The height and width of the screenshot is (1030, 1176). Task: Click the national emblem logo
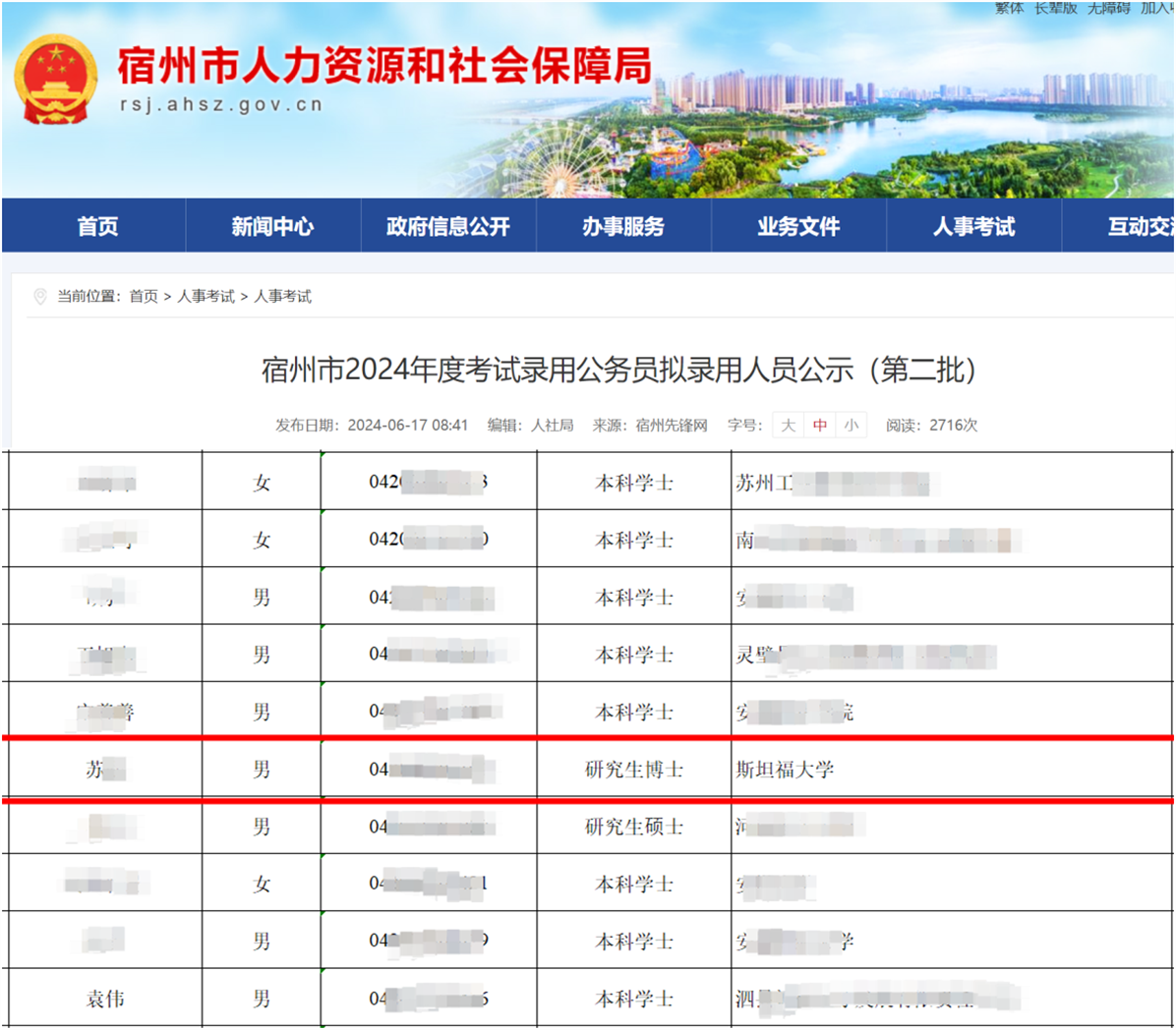point(56,81)
